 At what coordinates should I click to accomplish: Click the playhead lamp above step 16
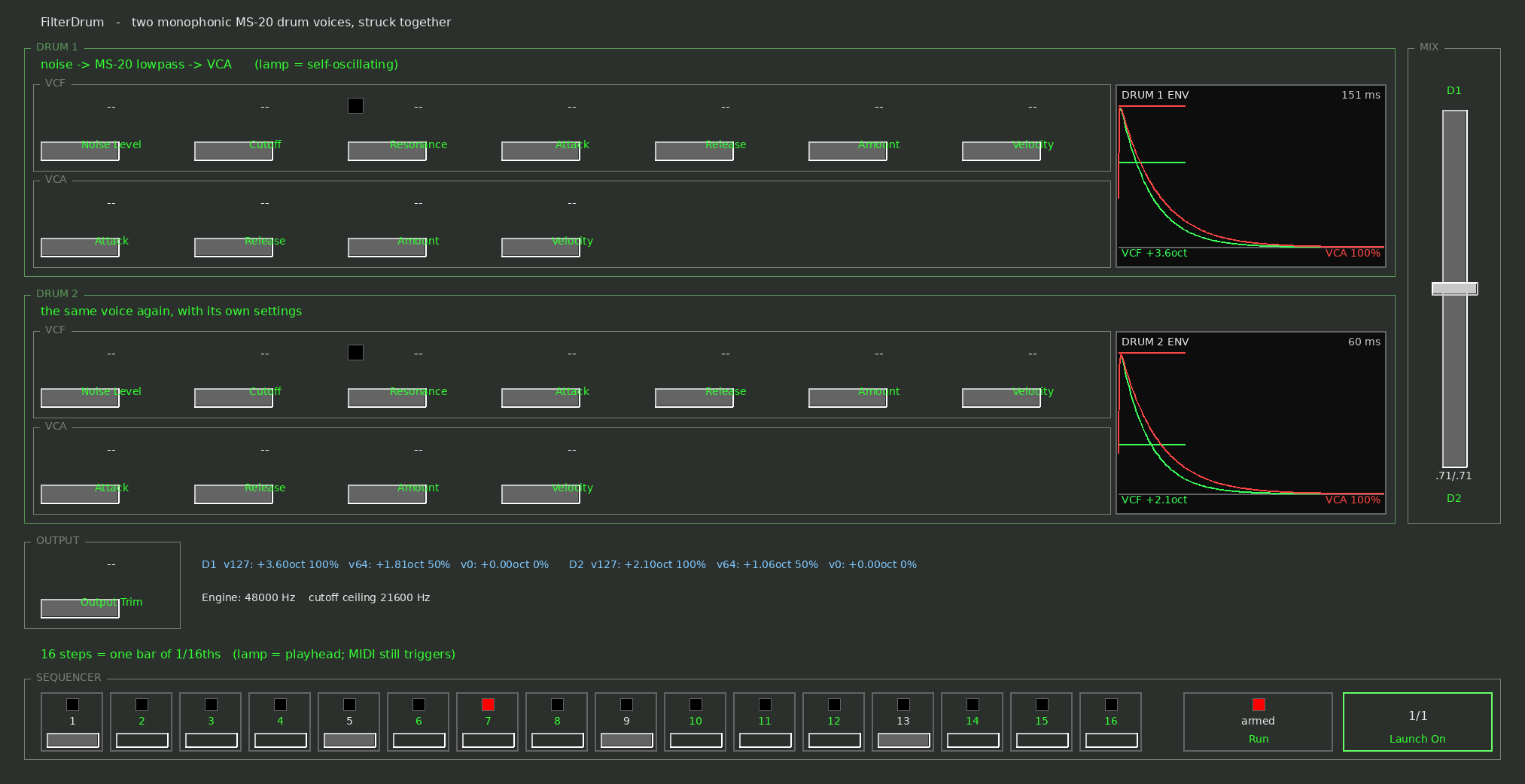pos(1111,705)
